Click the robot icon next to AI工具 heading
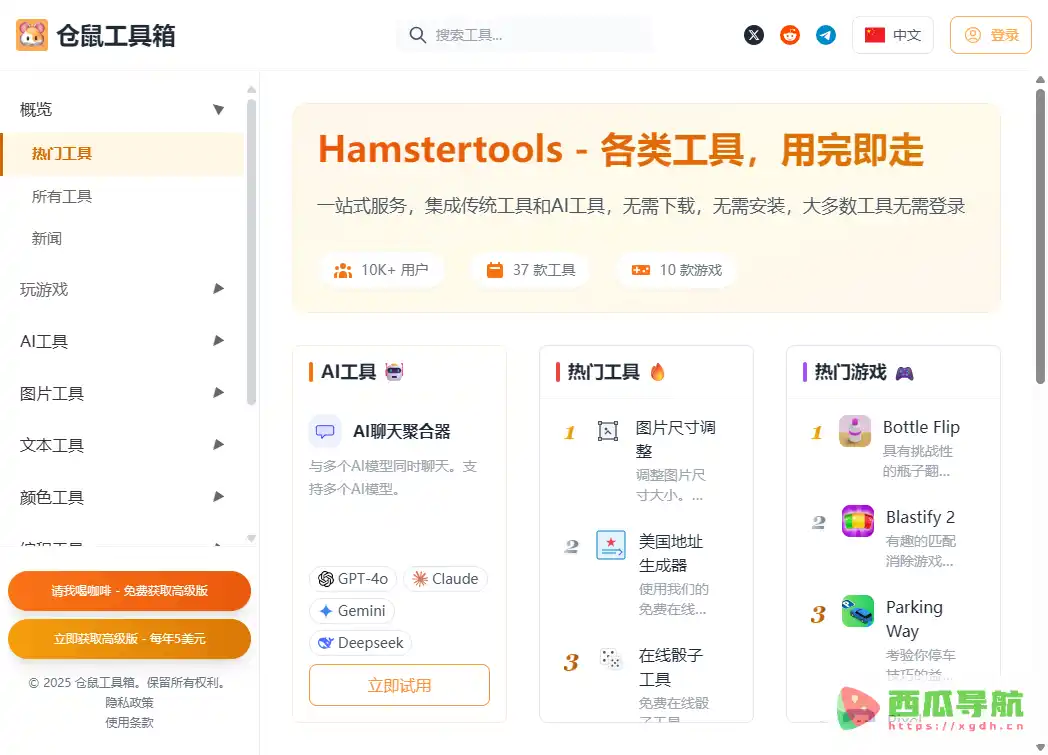 point(394,371)
